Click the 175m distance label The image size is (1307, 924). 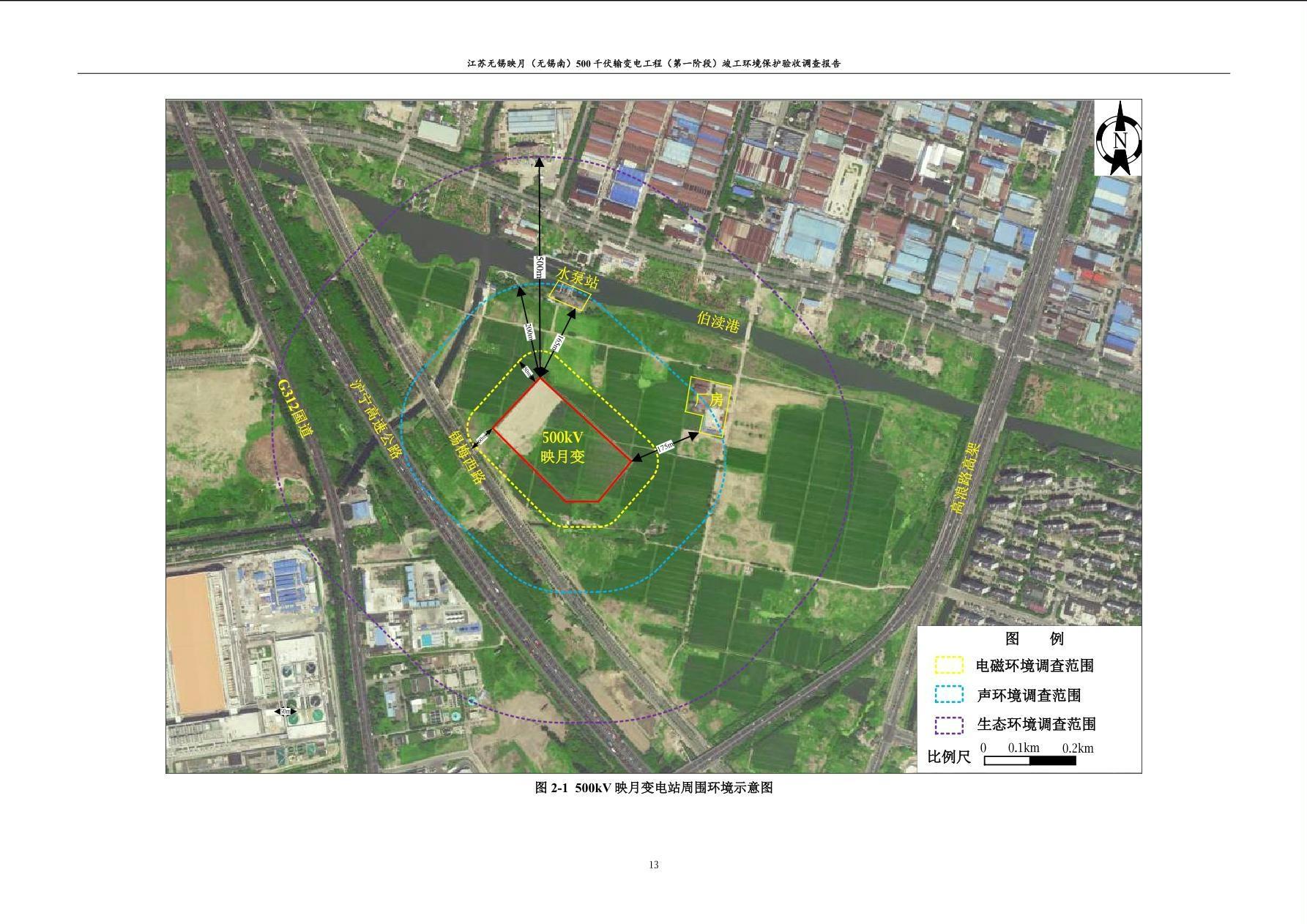click(665, 447)
